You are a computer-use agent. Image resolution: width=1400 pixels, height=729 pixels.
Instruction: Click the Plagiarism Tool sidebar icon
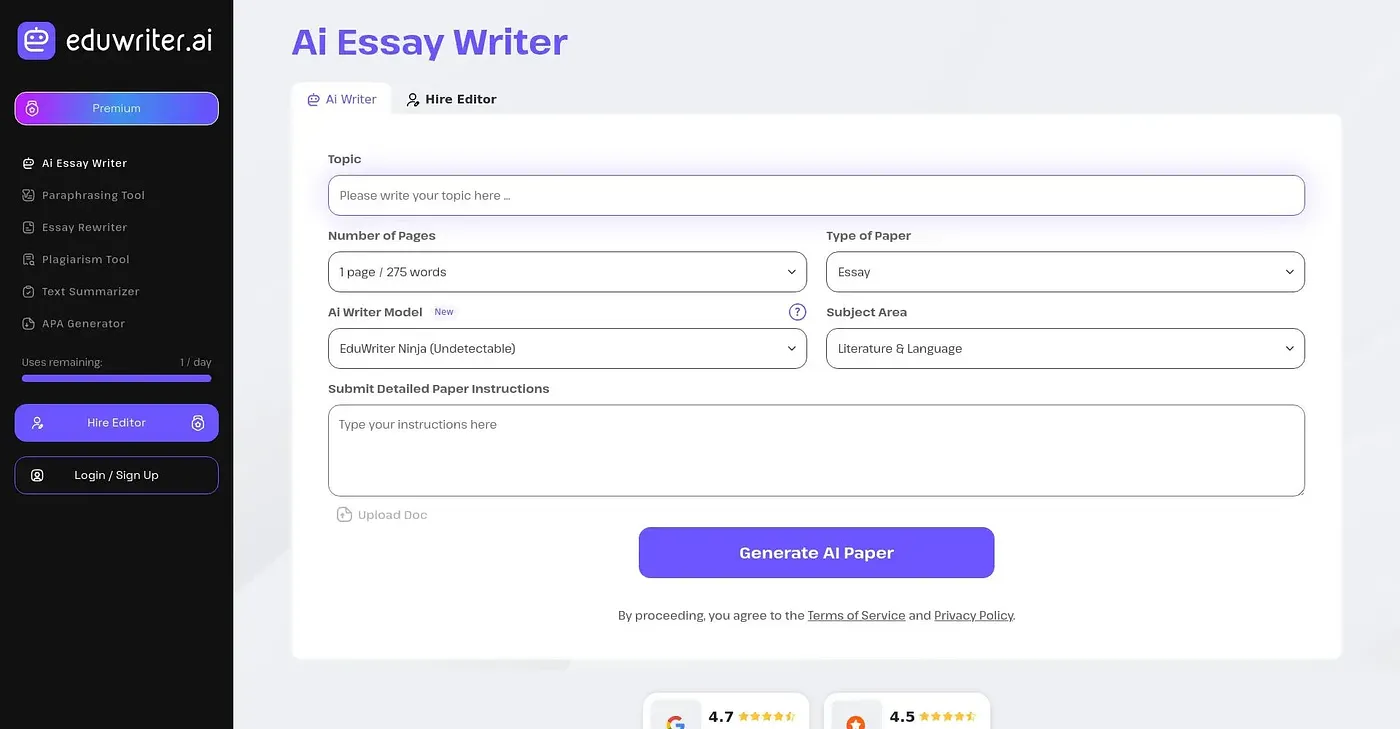click(29, 259)
